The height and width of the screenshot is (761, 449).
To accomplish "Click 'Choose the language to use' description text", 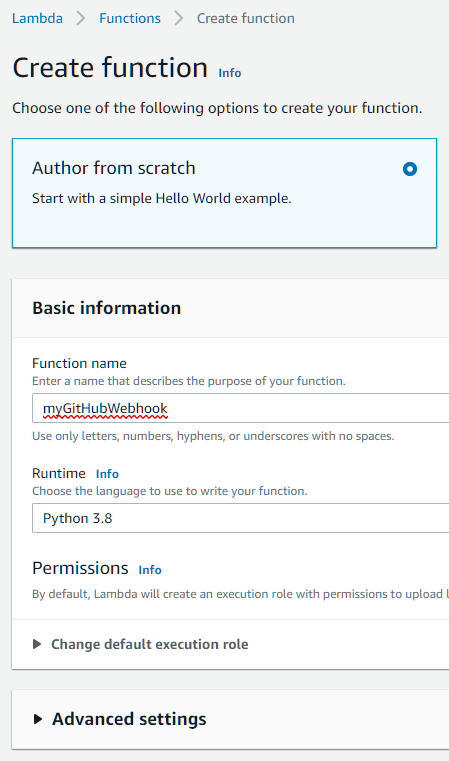I will coord(169,491).
